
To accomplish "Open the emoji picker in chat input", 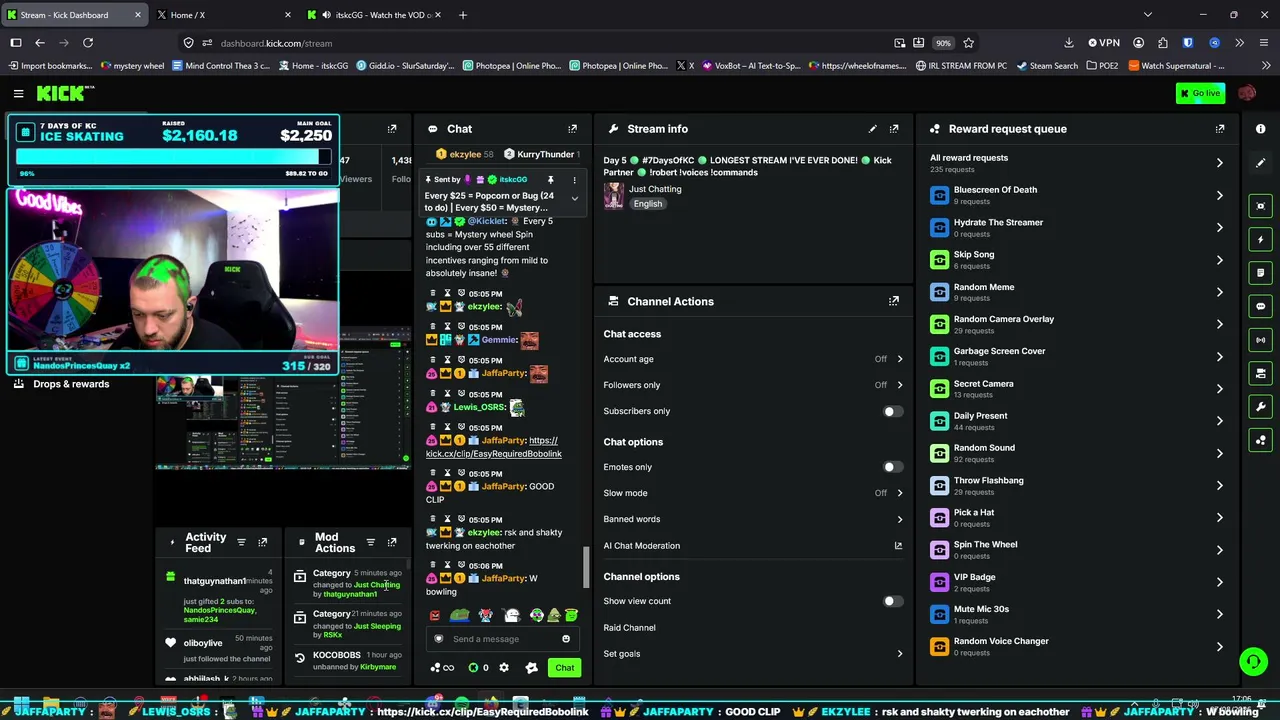I will point(566,639).
